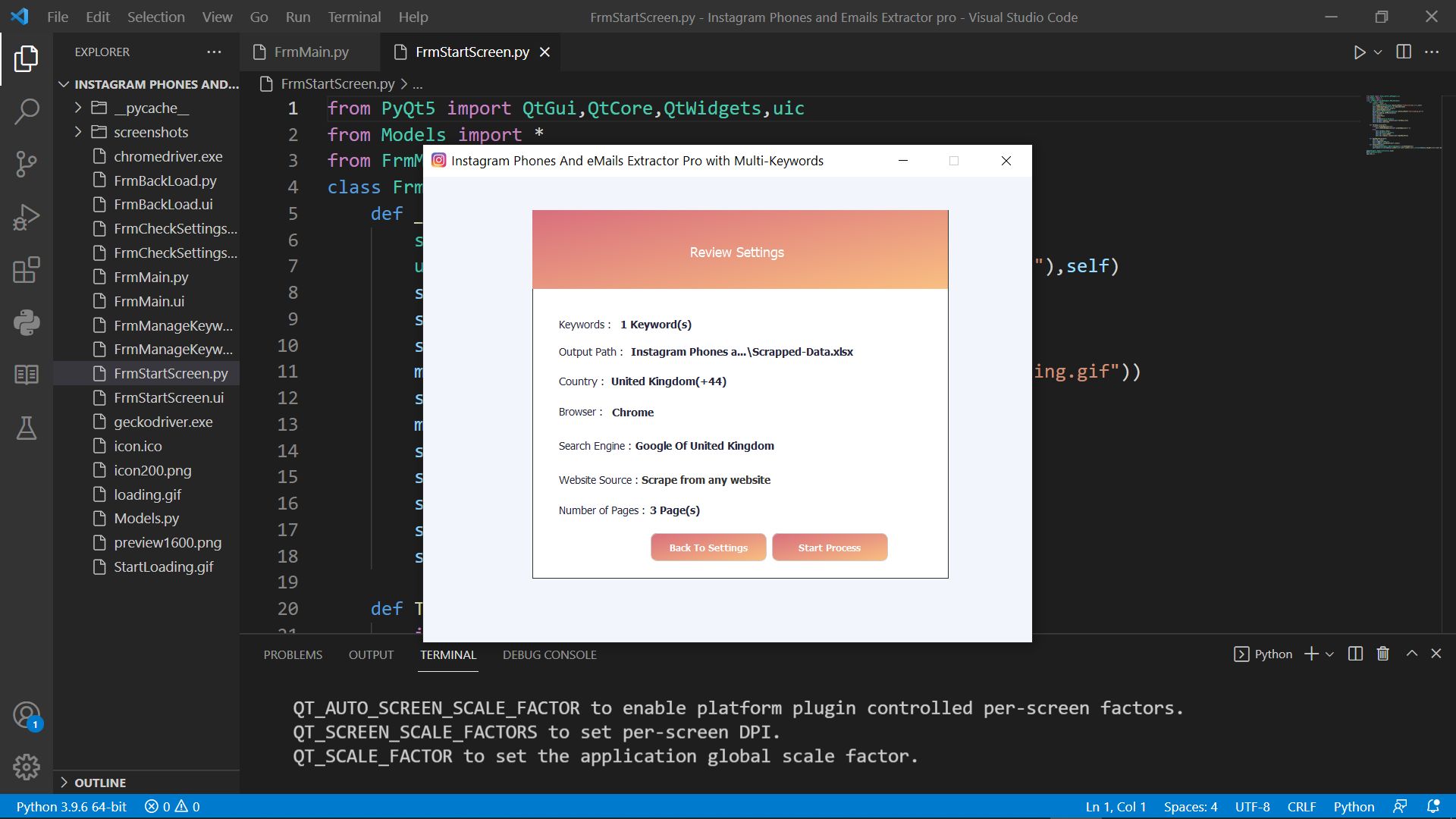Open breadcrumb ellipsis after FrmStartScreen.py
The image size is (1456, 819).
418,84
